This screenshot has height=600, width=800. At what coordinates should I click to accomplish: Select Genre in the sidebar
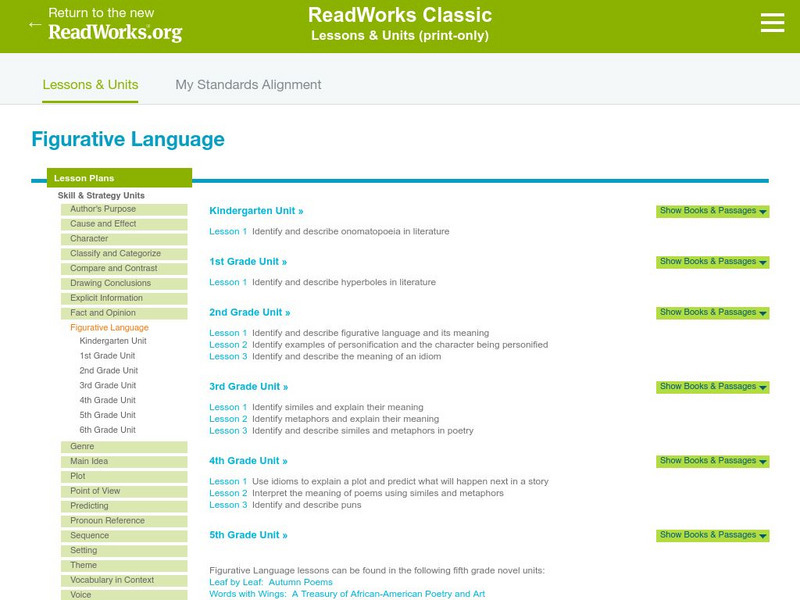point(124,447)
